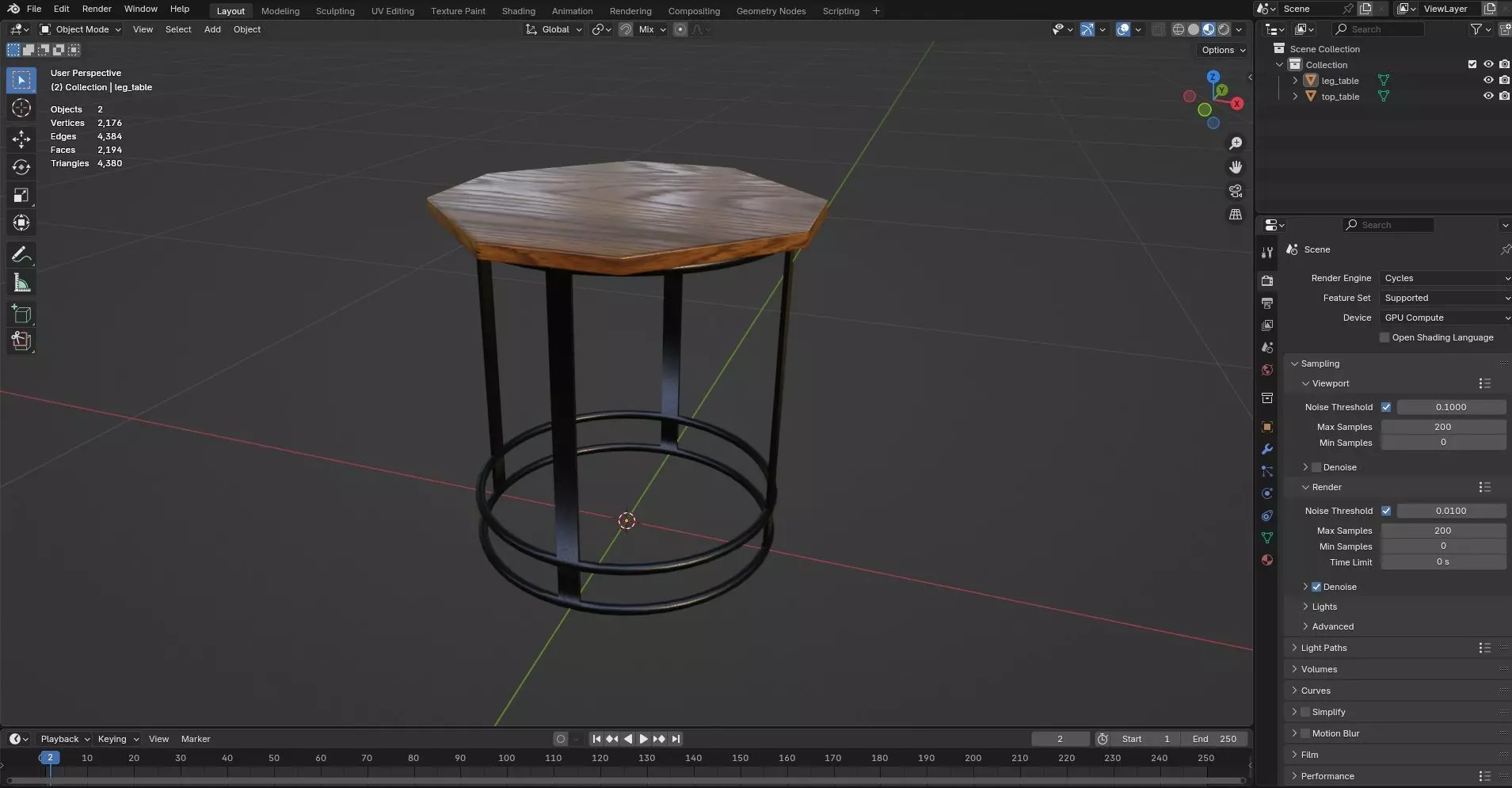Enable Viewport Denoise checkbox
The width and height of the screenshot is (1512, 788).
[x=1316, y=467]
